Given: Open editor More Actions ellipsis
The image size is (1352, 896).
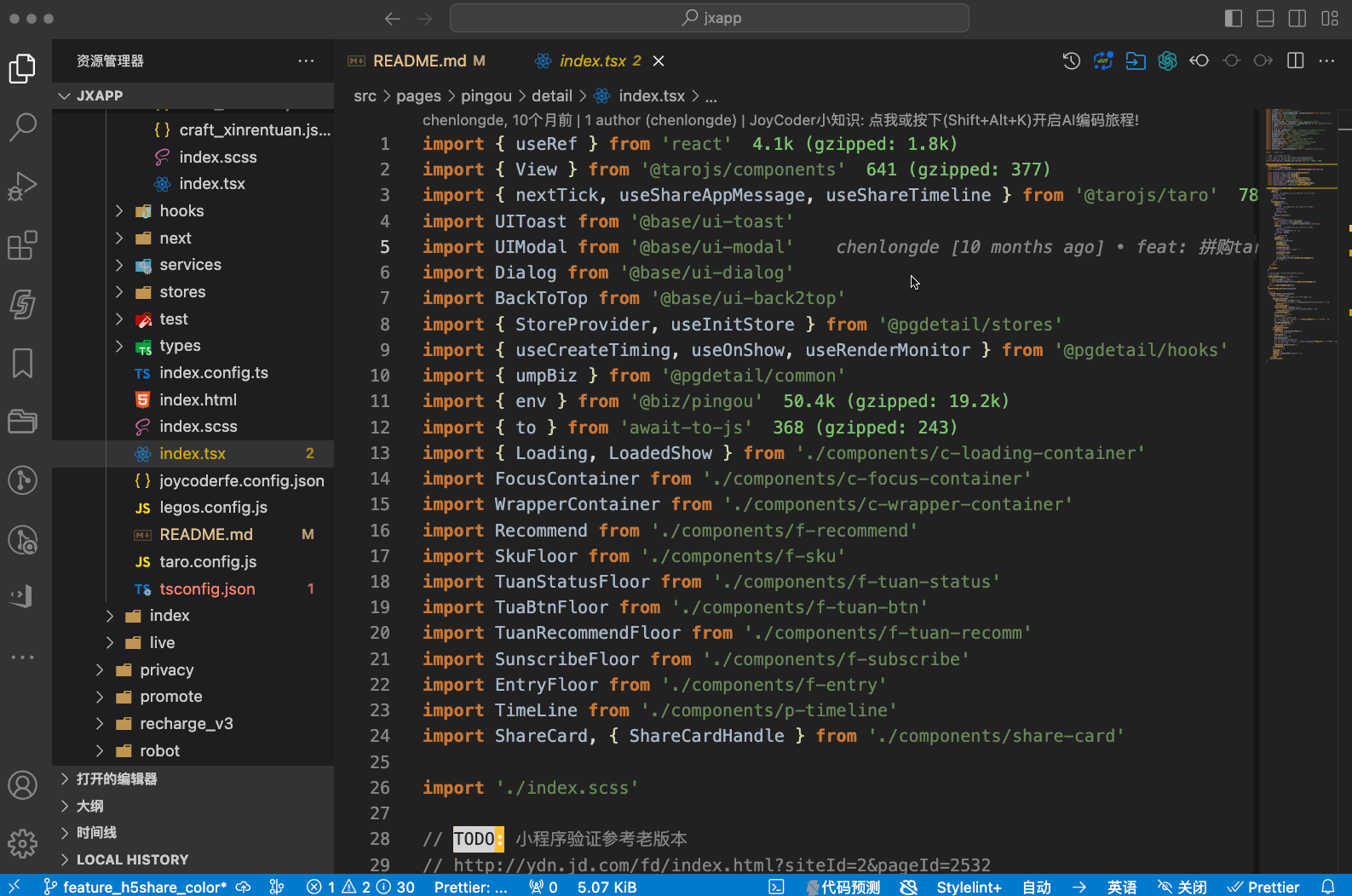Looking at the screenshot, I should tap(1326, 60).
